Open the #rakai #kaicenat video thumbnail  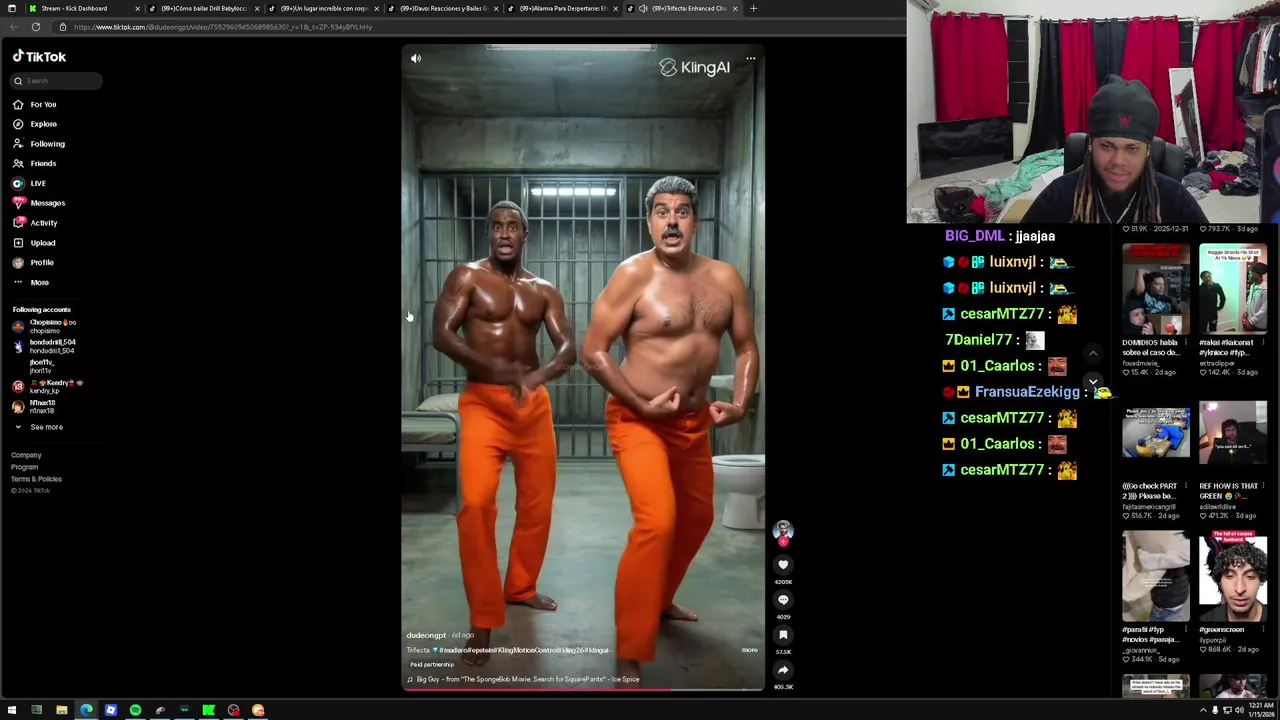coord(1233,290)
